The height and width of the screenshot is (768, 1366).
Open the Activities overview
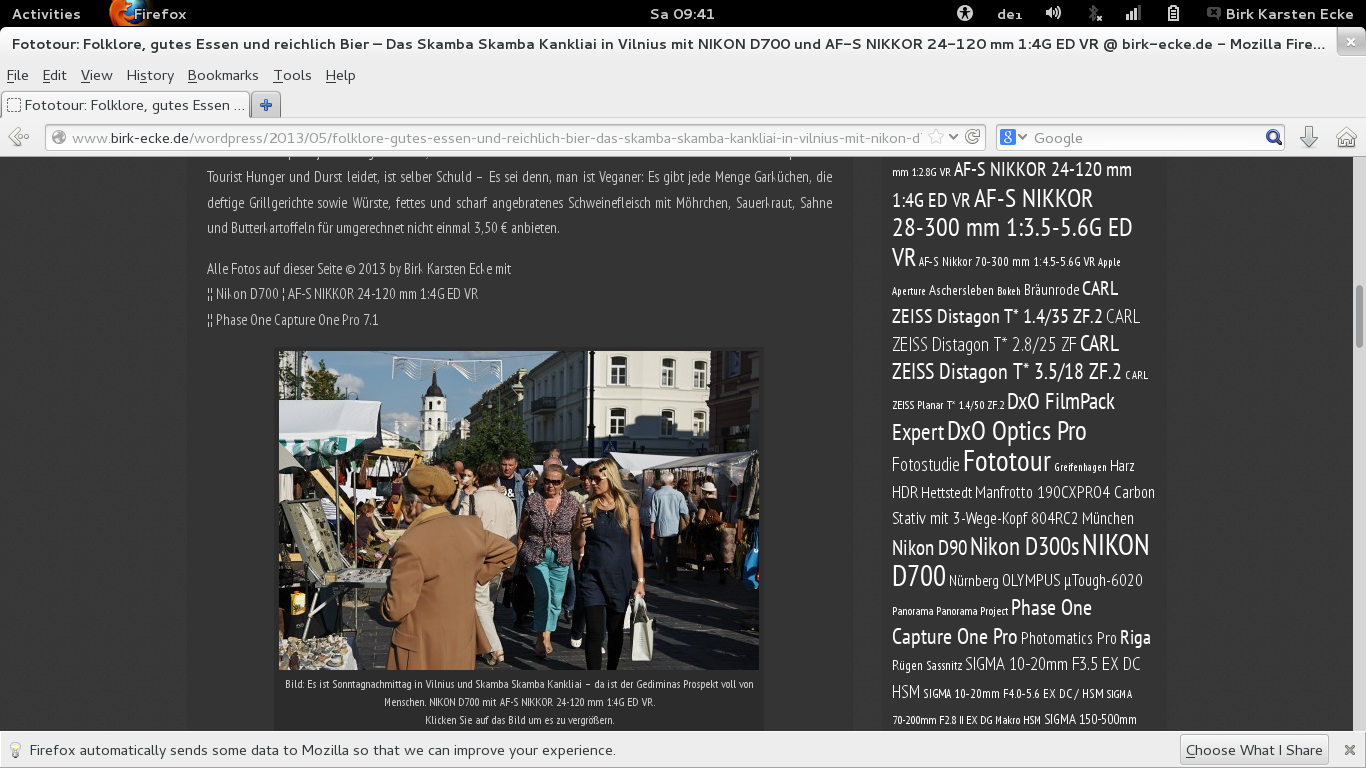click(46, 14)
